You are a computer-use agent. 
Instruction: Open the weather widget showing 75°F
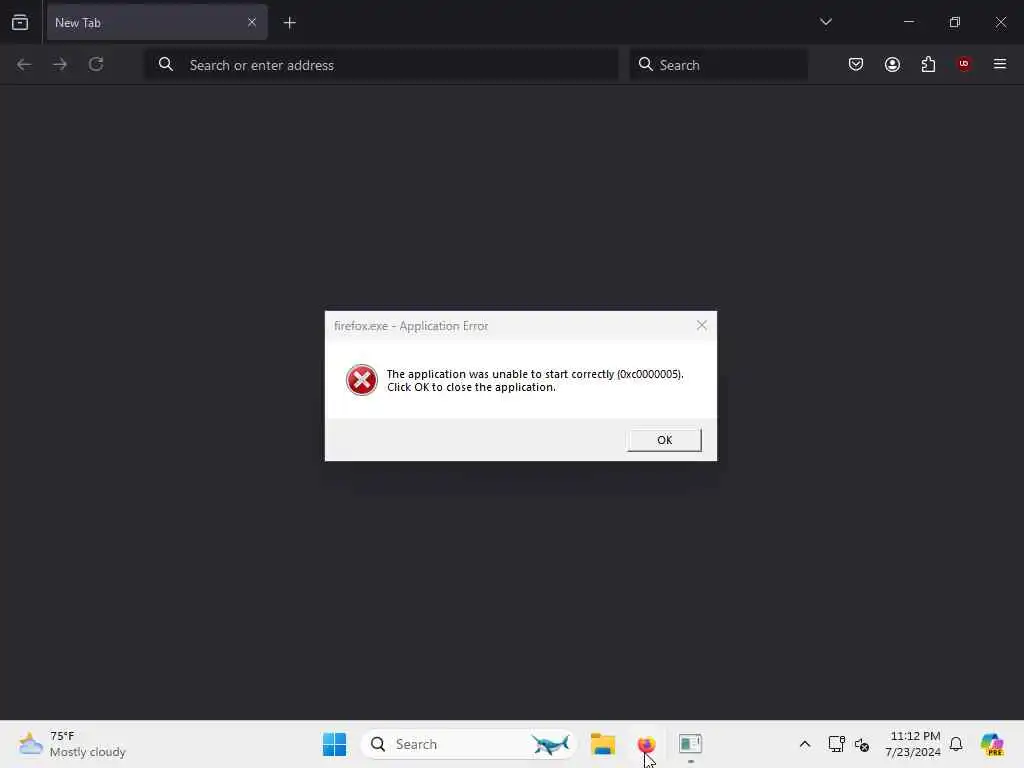pyautogui.click(x=72, y=744)
